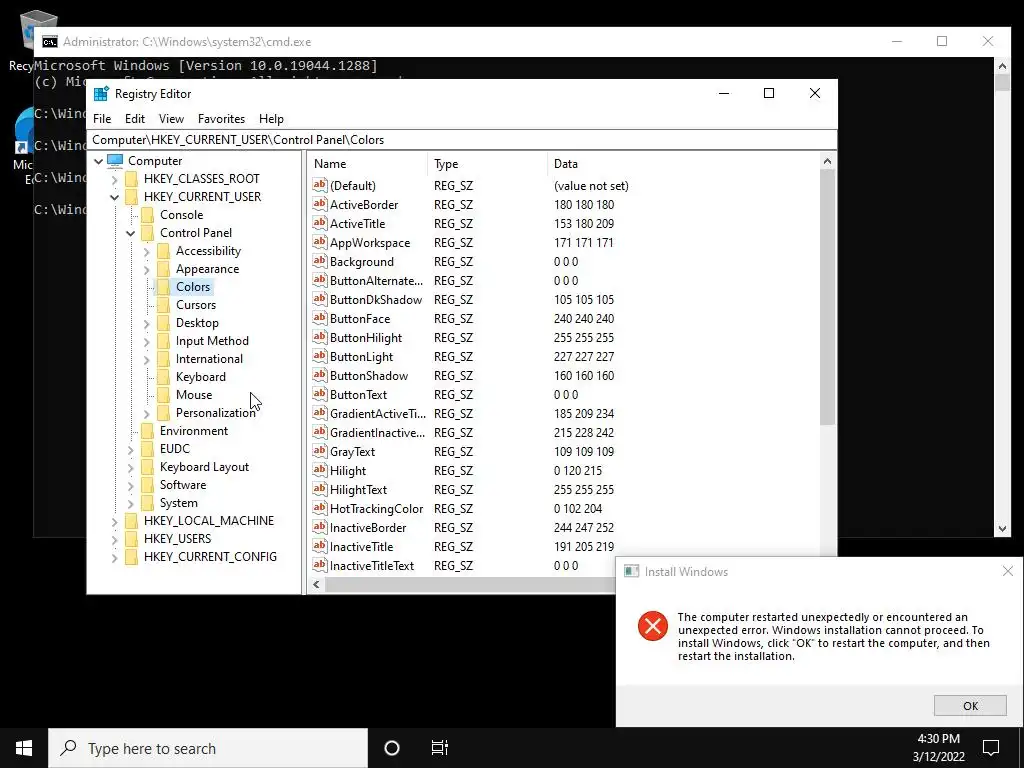Expand the Appearance key

(146, 270)
